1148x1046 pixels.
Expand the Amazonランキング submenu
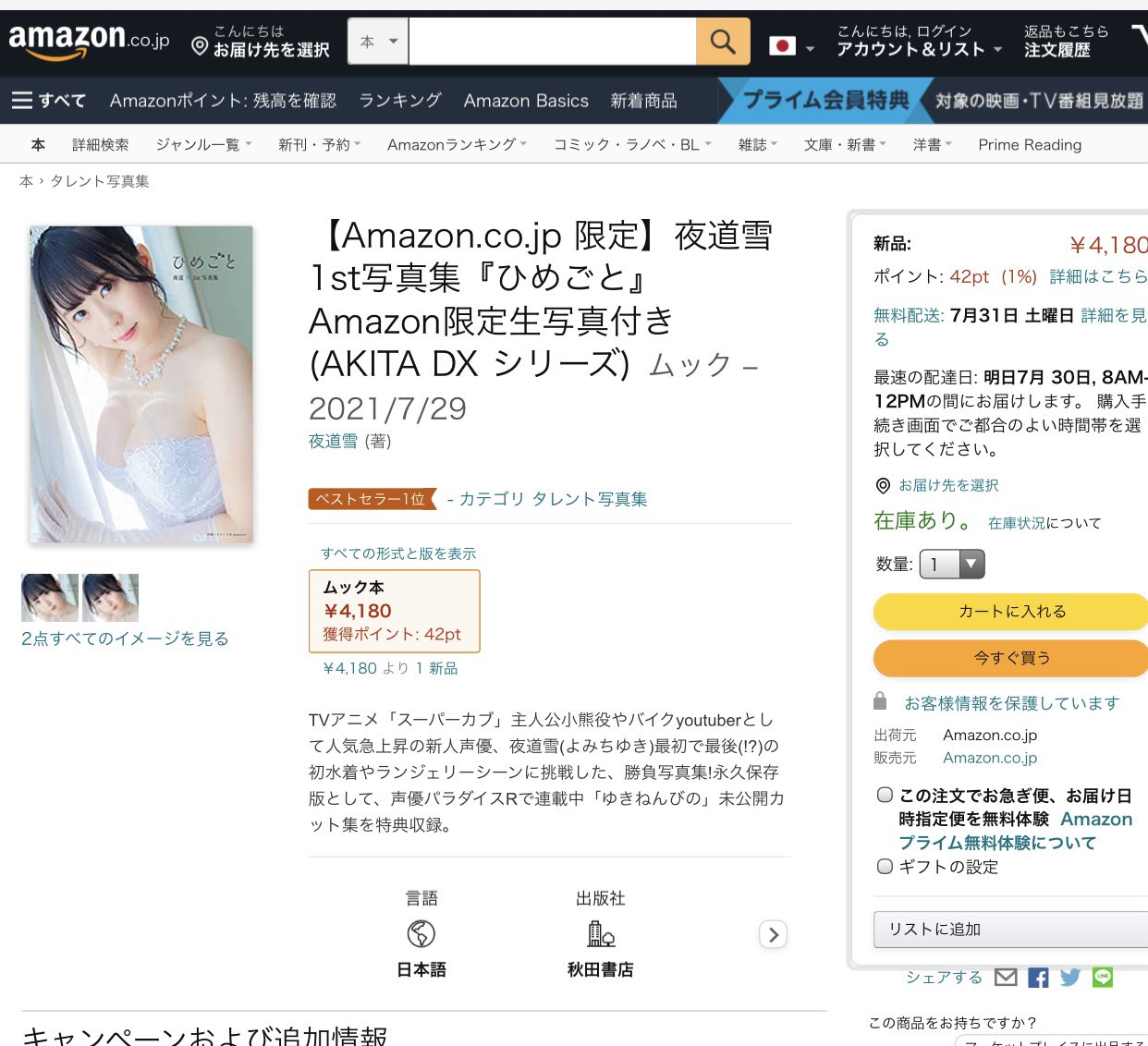click(457, 145)
